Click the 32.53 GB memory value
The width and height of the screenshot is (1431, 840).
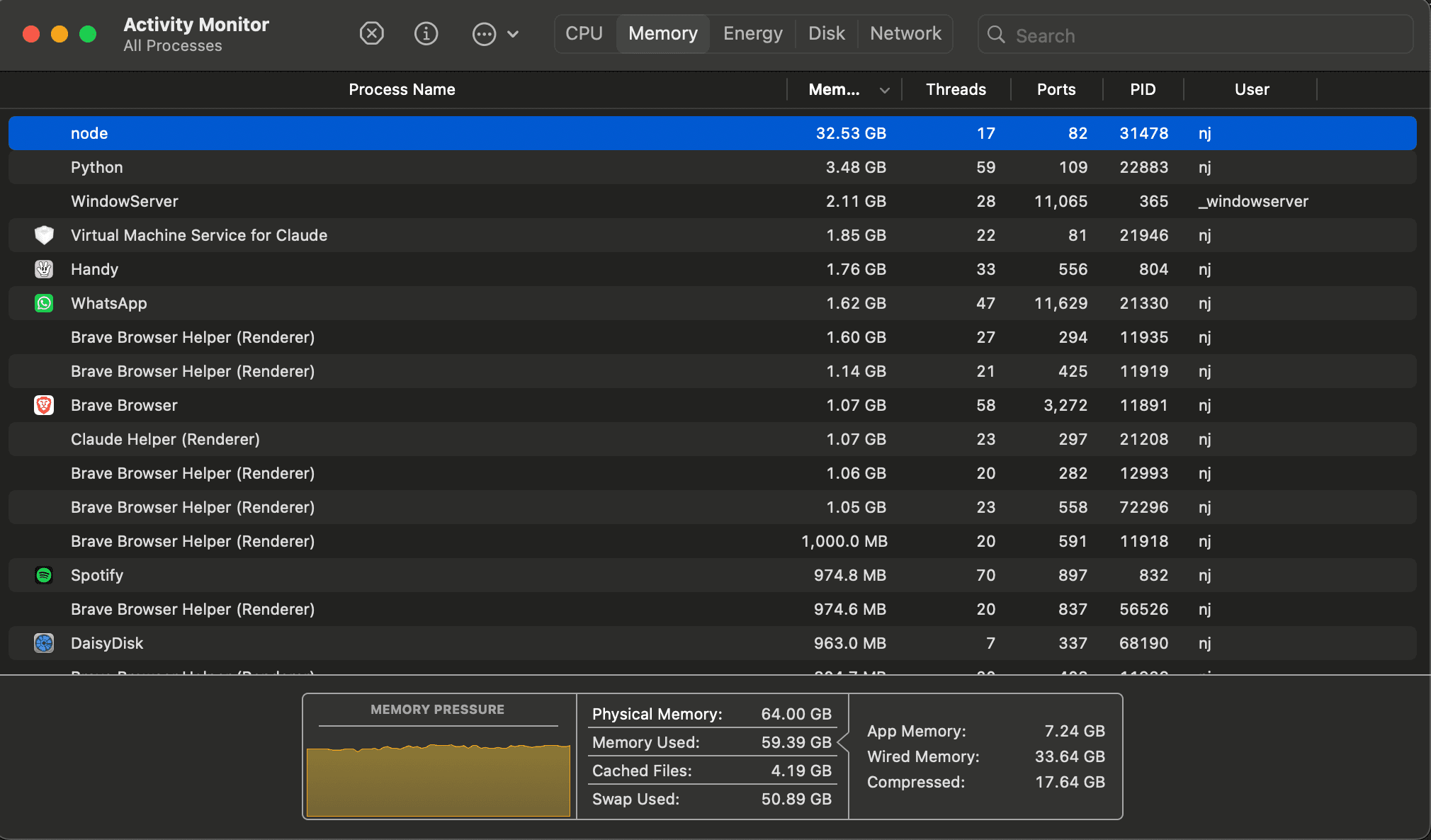click(x=851, y=133)
